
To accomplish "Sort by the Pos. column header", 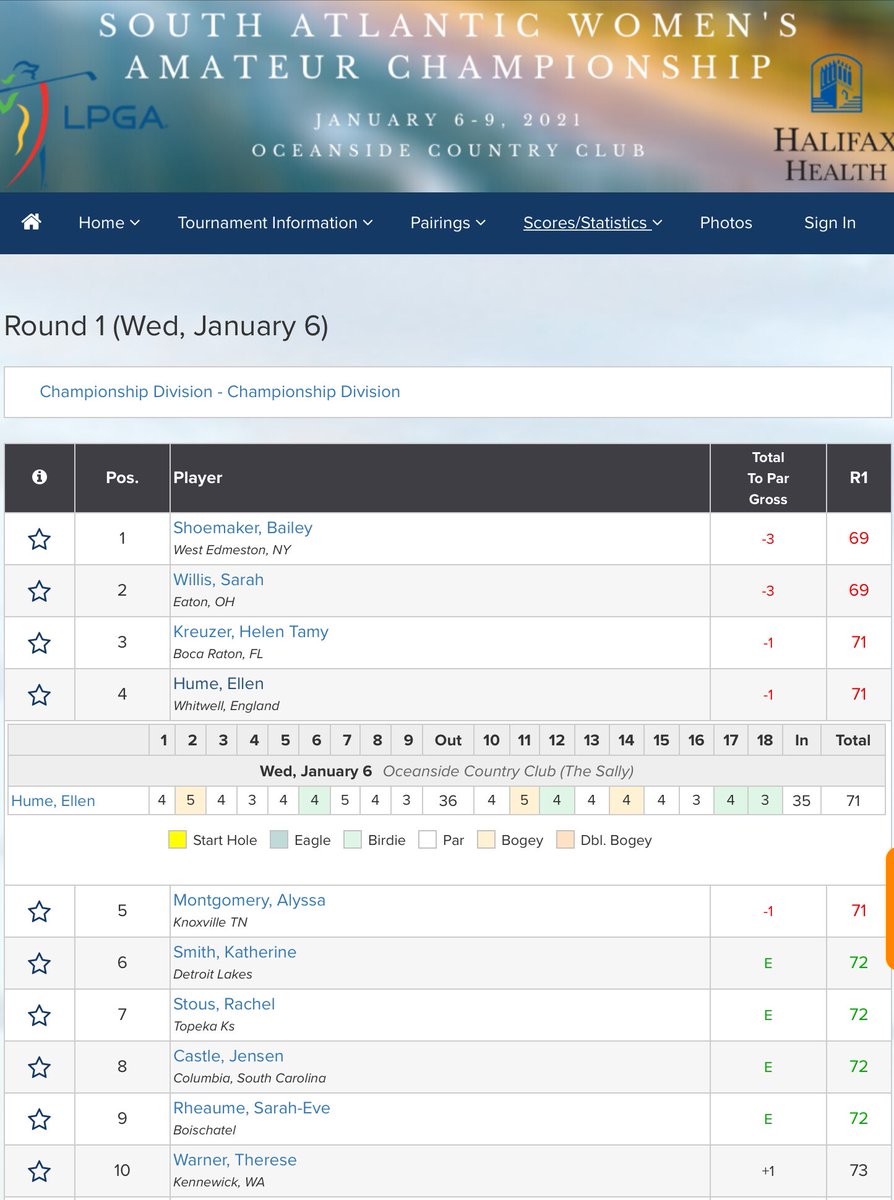I will 122,478.
